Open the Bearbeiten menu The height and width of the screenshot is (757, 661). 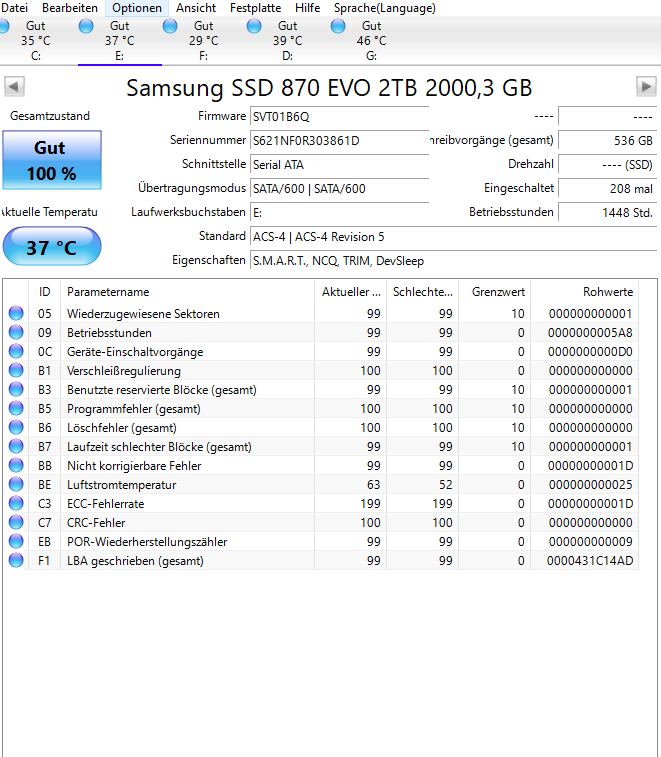[70, 8]
